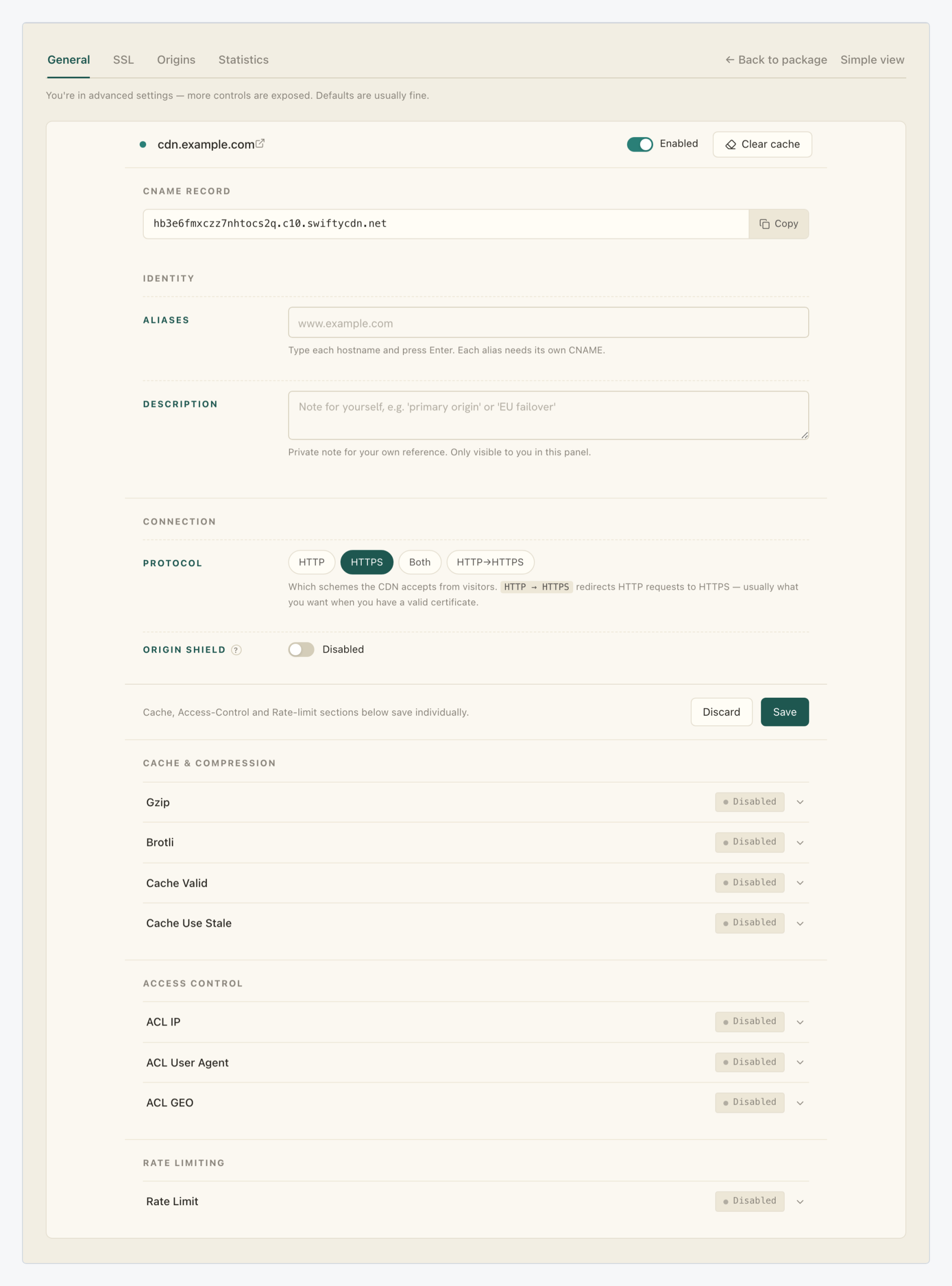Click the Cache Use Stale label
This screenshot has height=1286, width=952.
[188, 923]
